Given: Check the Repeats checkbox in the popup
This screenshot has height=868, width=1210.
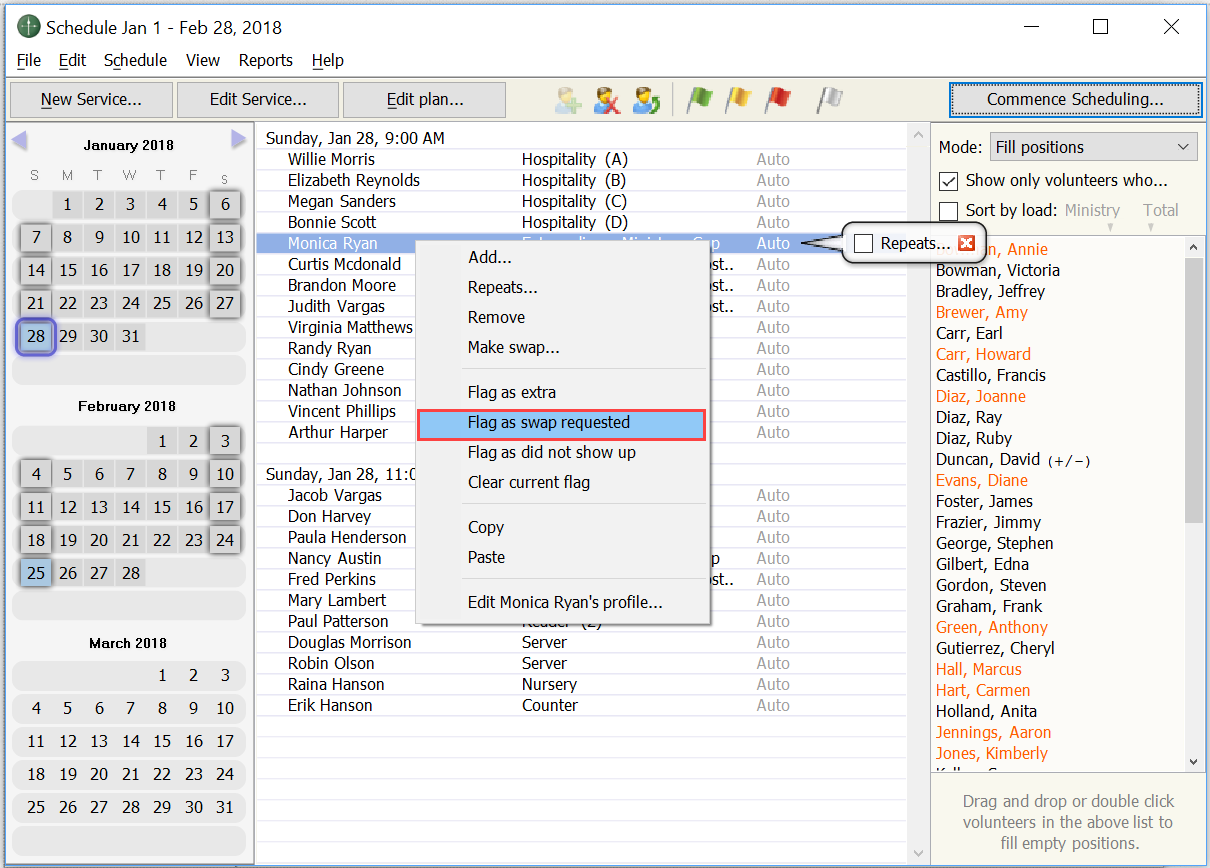Looking at the screenshot, I should [x=864, y=244].
